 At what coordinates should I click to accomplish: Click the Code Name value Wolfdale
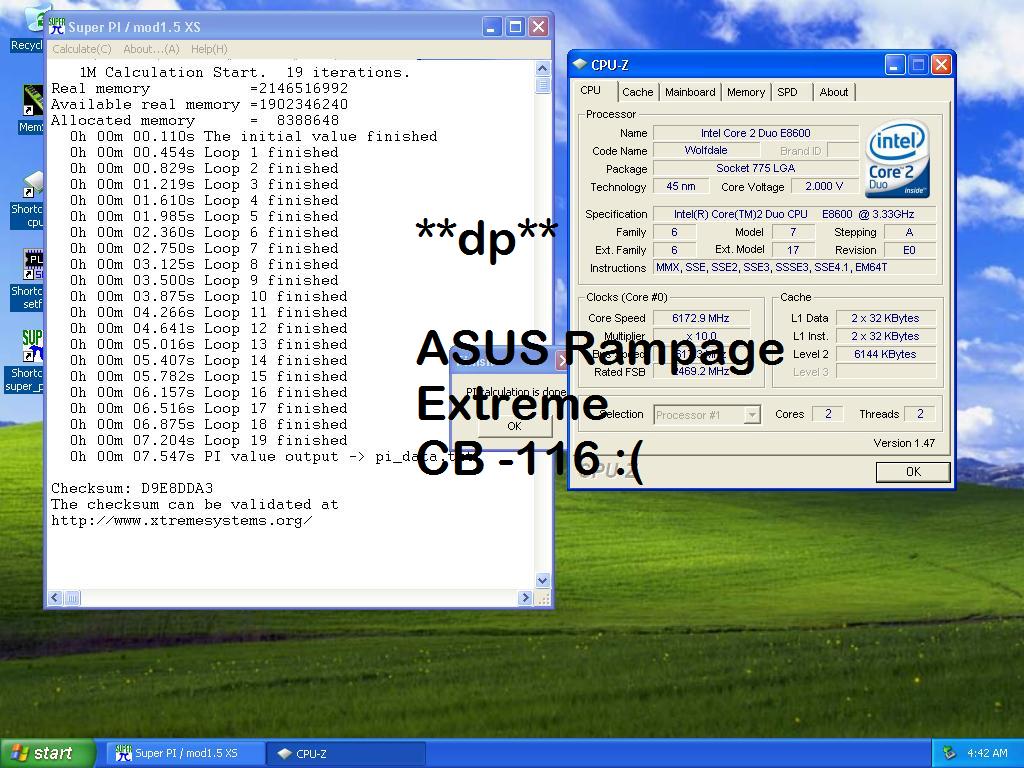coord(706,150)
